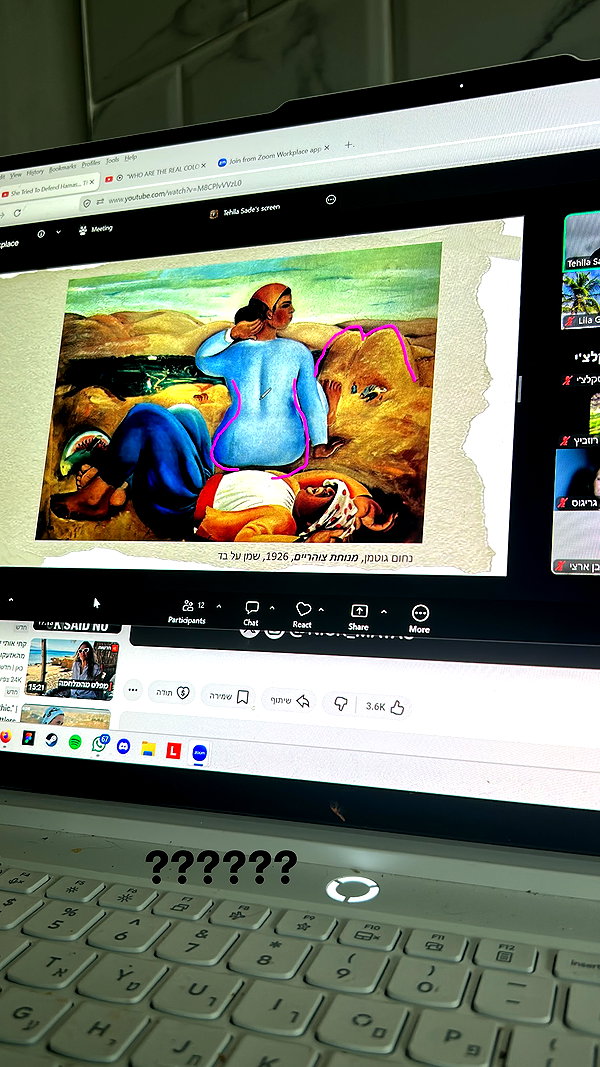Open the Zoom Participants panel

[x=187, y=611]
